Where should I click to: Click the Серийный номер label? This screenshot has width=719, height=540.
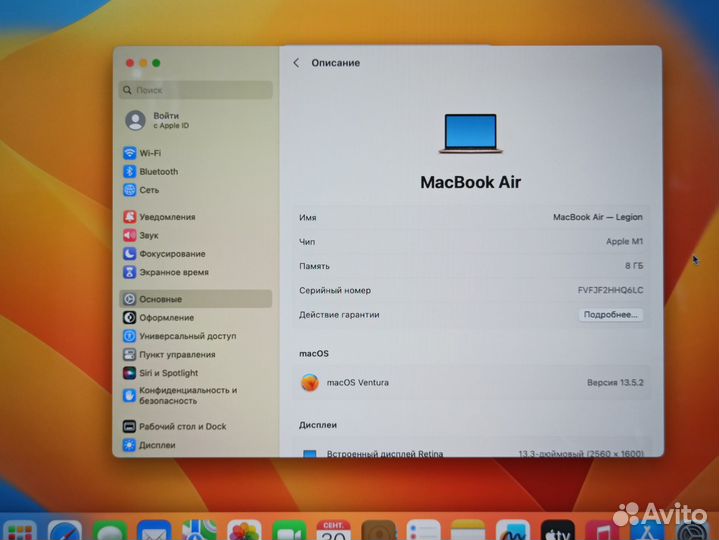(x=335, y=290)
